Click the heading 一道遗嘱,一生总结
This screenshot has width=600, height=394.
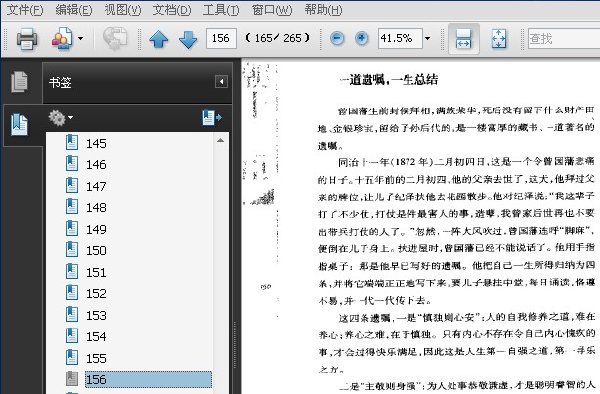389,80
